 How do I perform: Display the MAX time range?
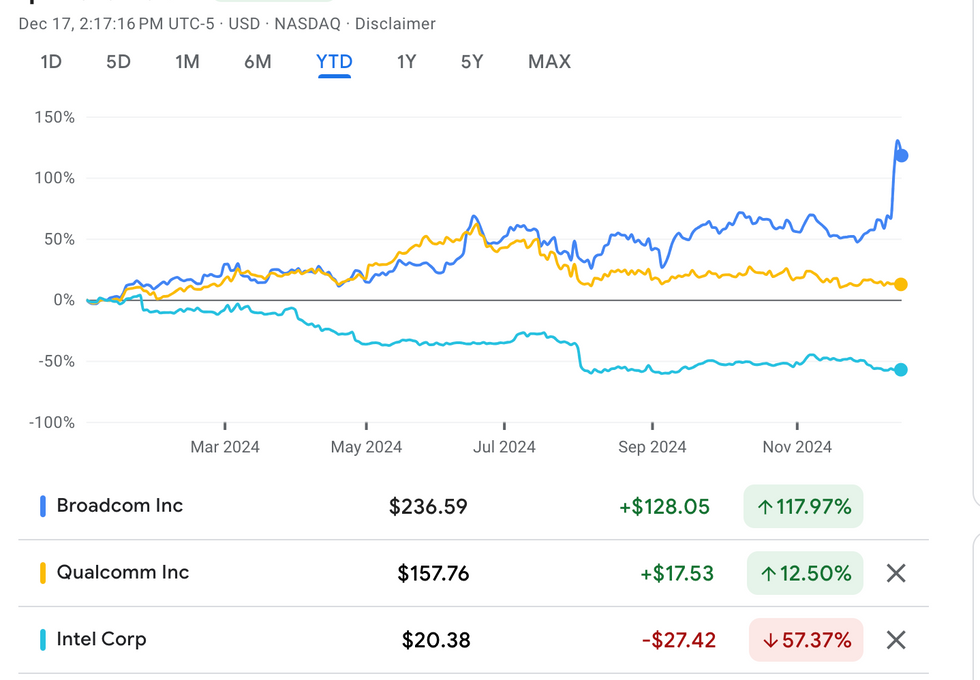point(549,62)
